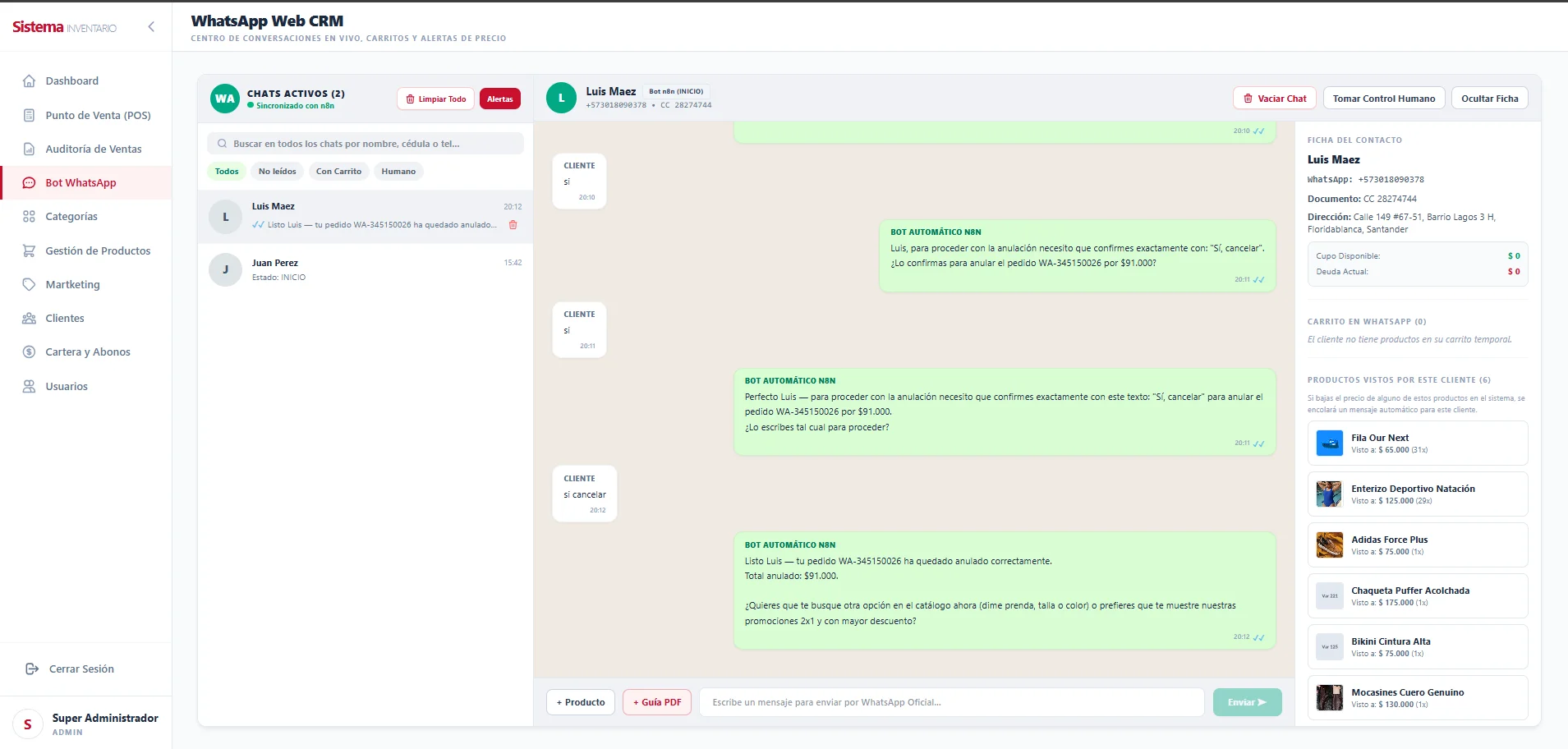Screen dimensions: 1568x749
Task: Click the Luis Maez header avatar
Action: pos(562,98)
